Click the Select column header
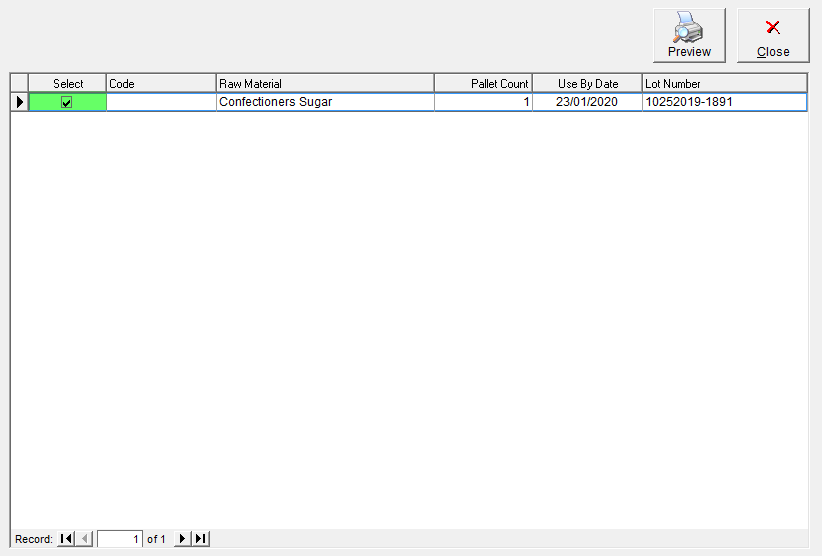Image resolution: width=822 pixels, height=556 pixels. point(68,84)
